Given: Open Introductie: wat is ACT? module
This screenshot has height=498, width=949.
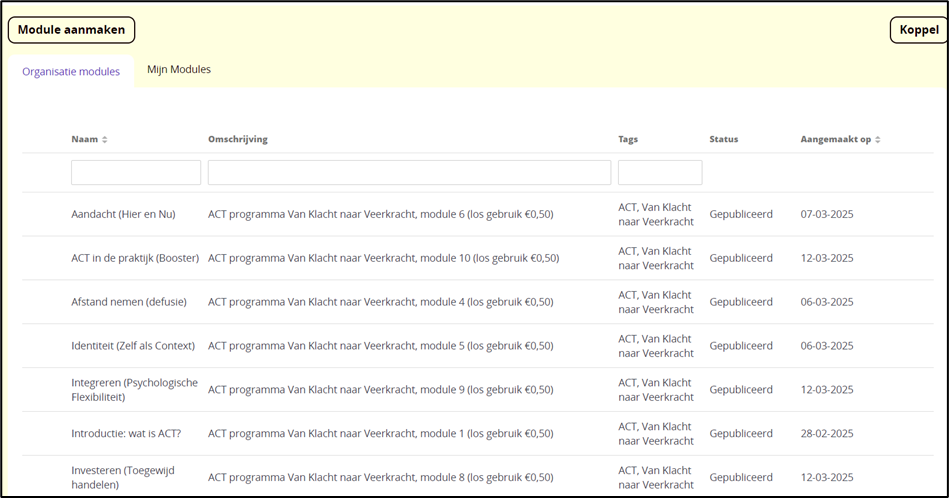Looking at the screenshot, I should 133,434.
